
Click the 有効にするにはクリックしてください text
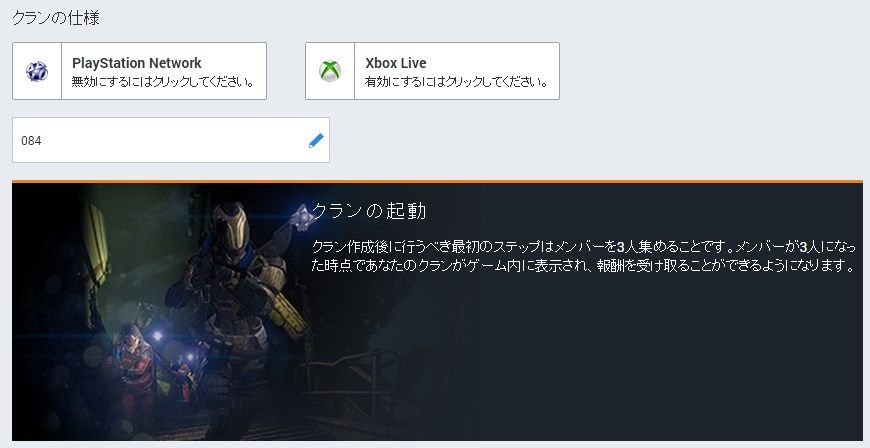(x=457, y=82)
